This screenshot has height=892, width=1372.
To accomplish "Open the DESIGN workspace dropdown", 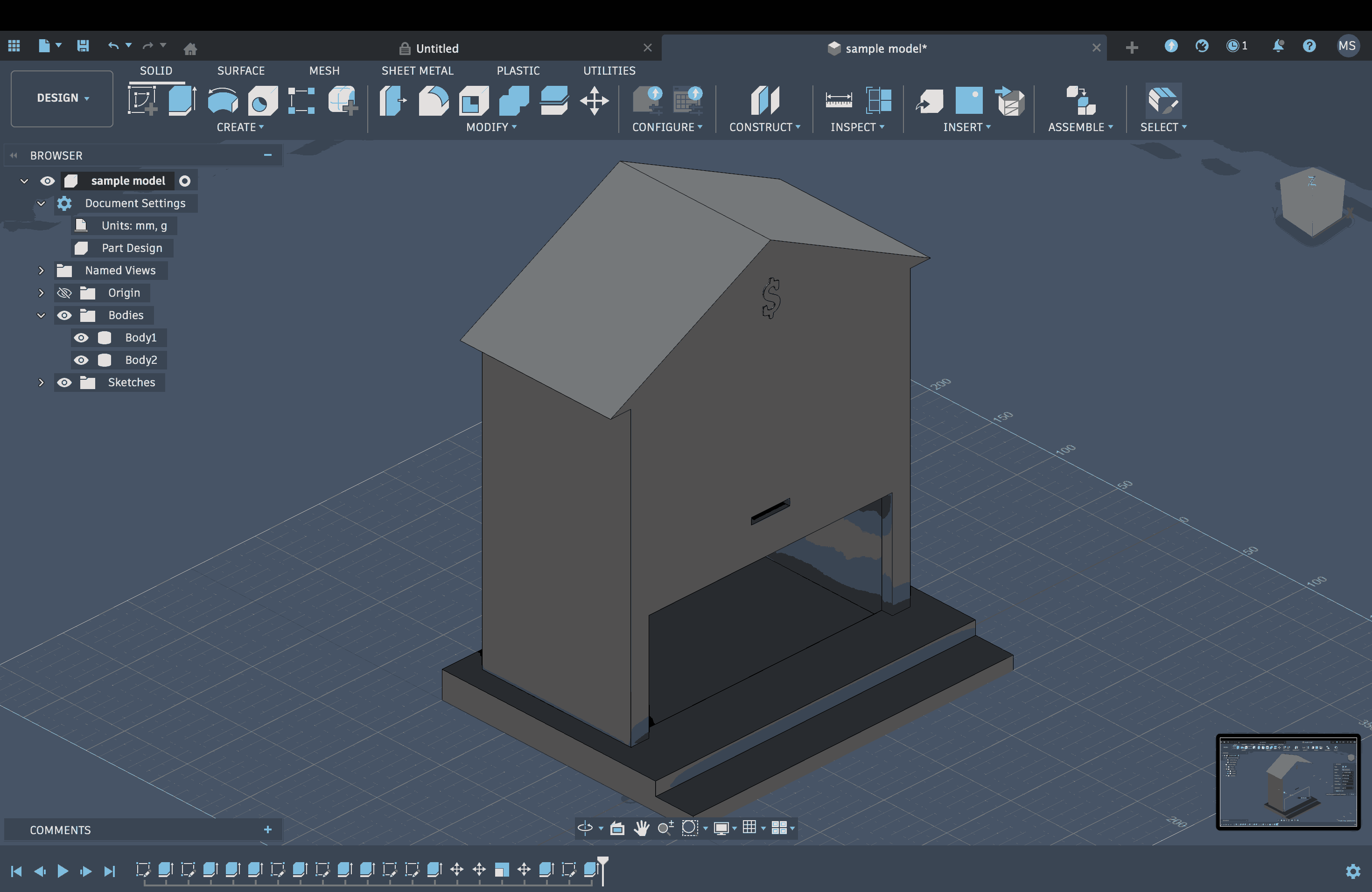I will pyautogui.click(x=62, y=98).
